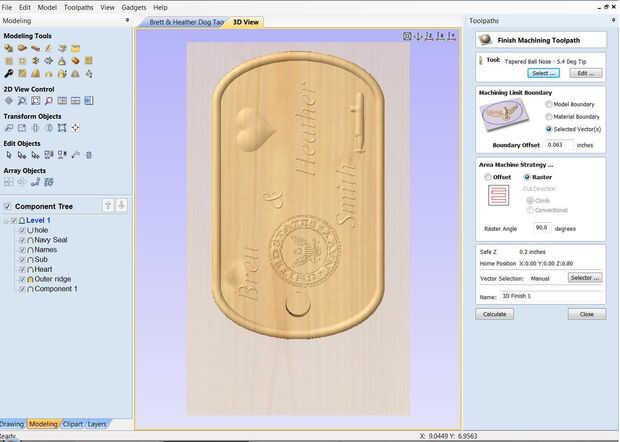Click the Toolpaths panel pin icon
The width and height of the screenshot is (620, 442).
pos(613,20)
